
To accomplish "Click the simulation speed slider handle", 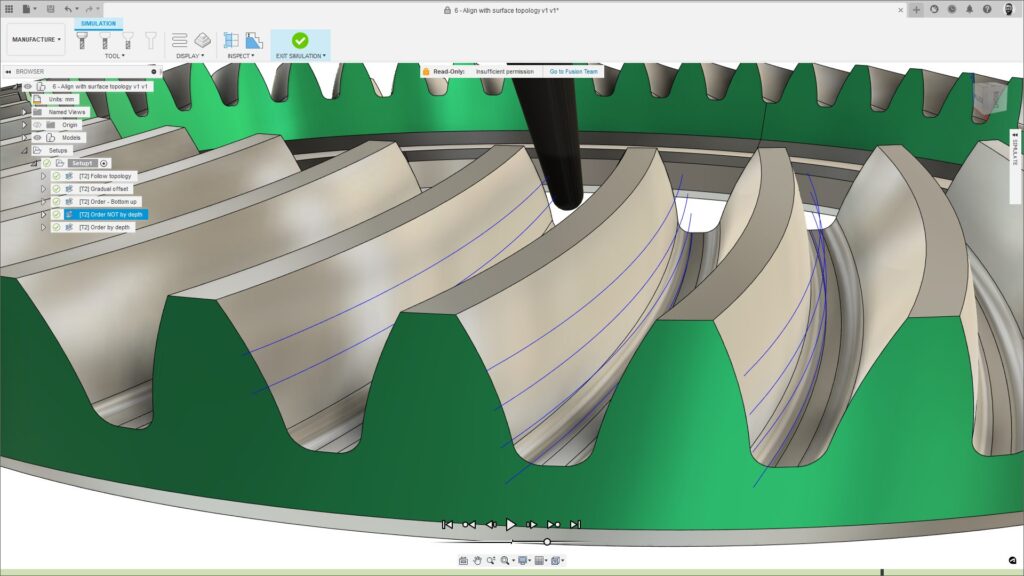I will tap(547, 542).
